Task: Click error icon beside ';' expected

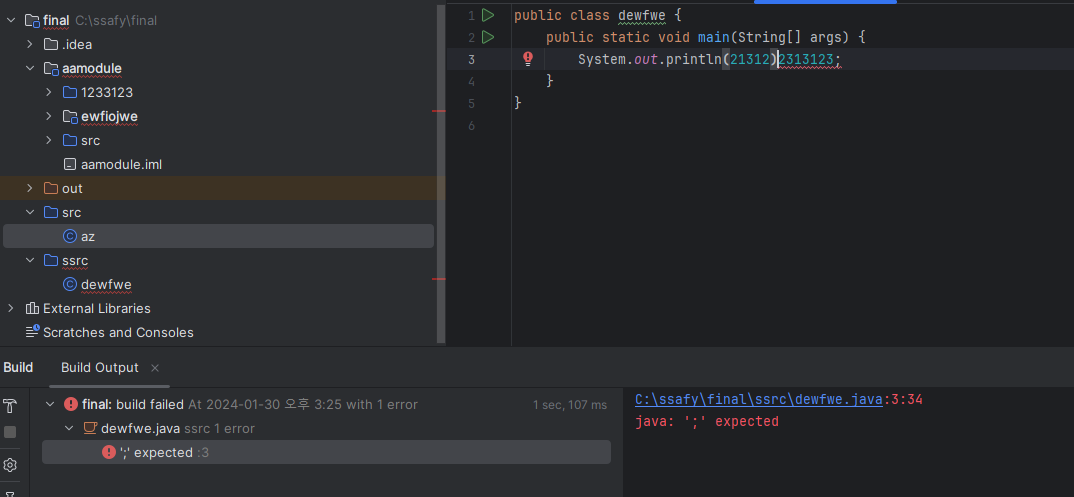Action: click(109, 452)
